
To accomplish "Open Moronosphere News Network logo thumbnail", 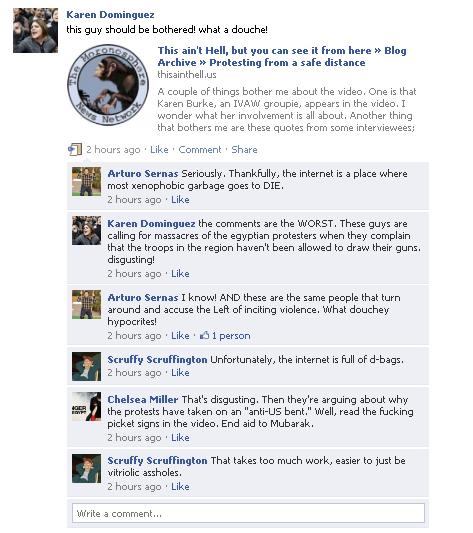I will [108, 85].
